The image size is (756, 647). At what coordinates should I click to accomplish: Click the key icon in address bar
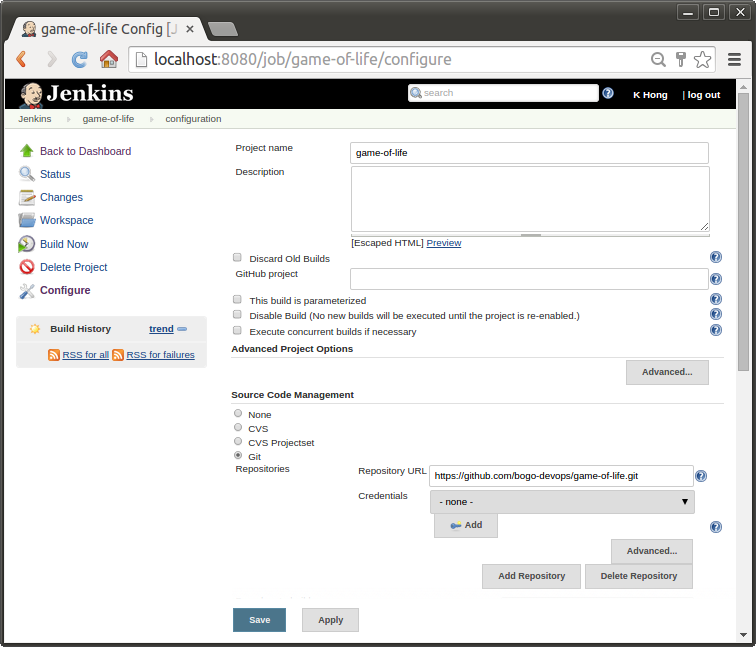(x=681, y=59)
